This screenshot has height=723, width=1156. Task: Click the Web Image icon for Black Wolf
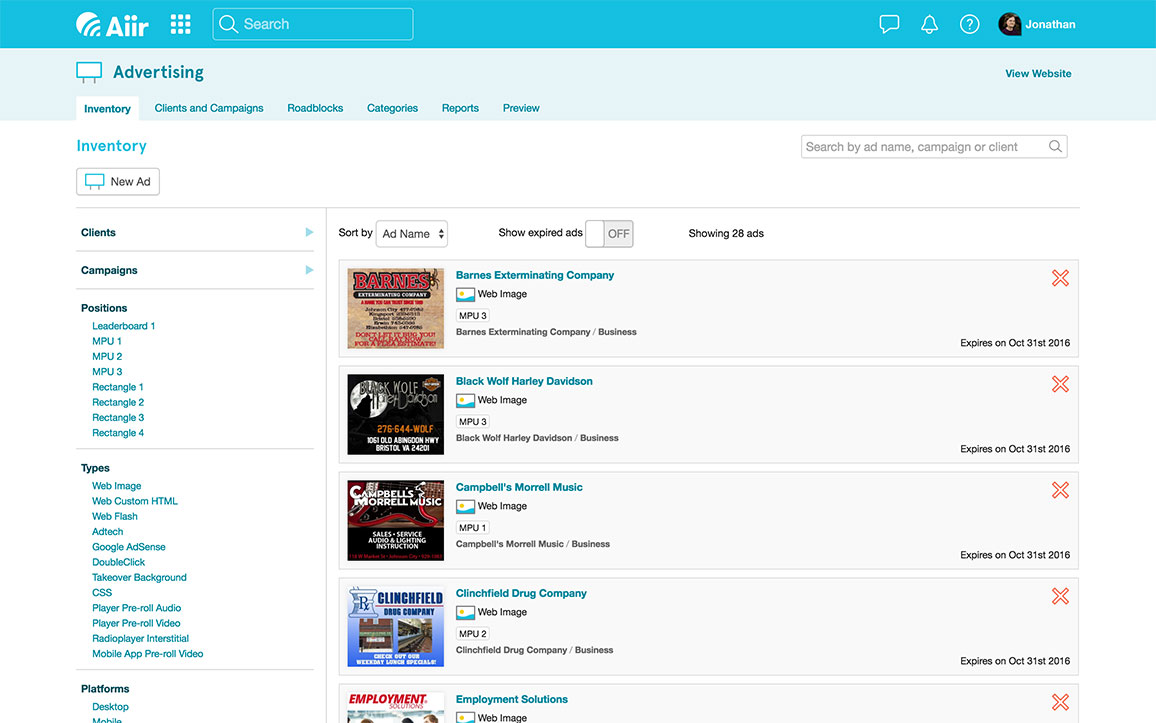[465, 401]
